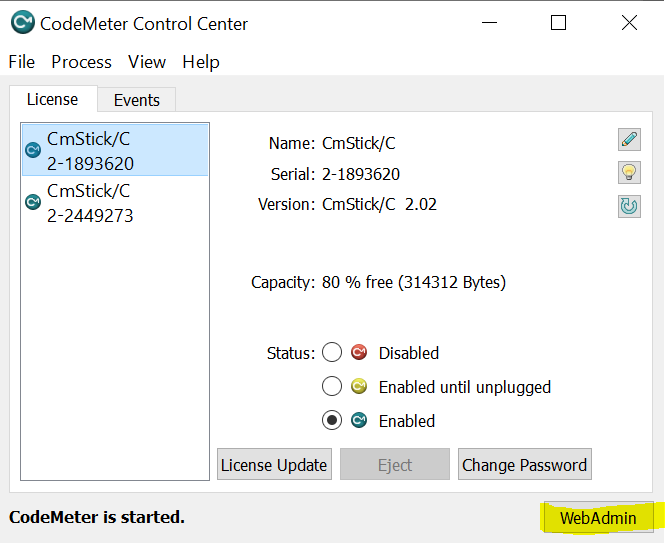Click the Name value CmStick/C
The width and height of the screenshot is (666, 543).
[x=358, y=143]
